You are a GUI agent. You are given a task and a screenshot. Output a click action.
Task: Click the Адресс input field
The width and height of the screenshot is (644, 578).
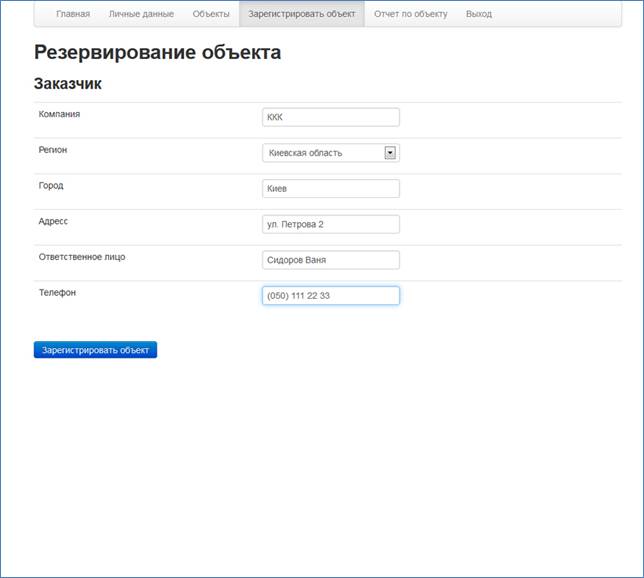331,224
